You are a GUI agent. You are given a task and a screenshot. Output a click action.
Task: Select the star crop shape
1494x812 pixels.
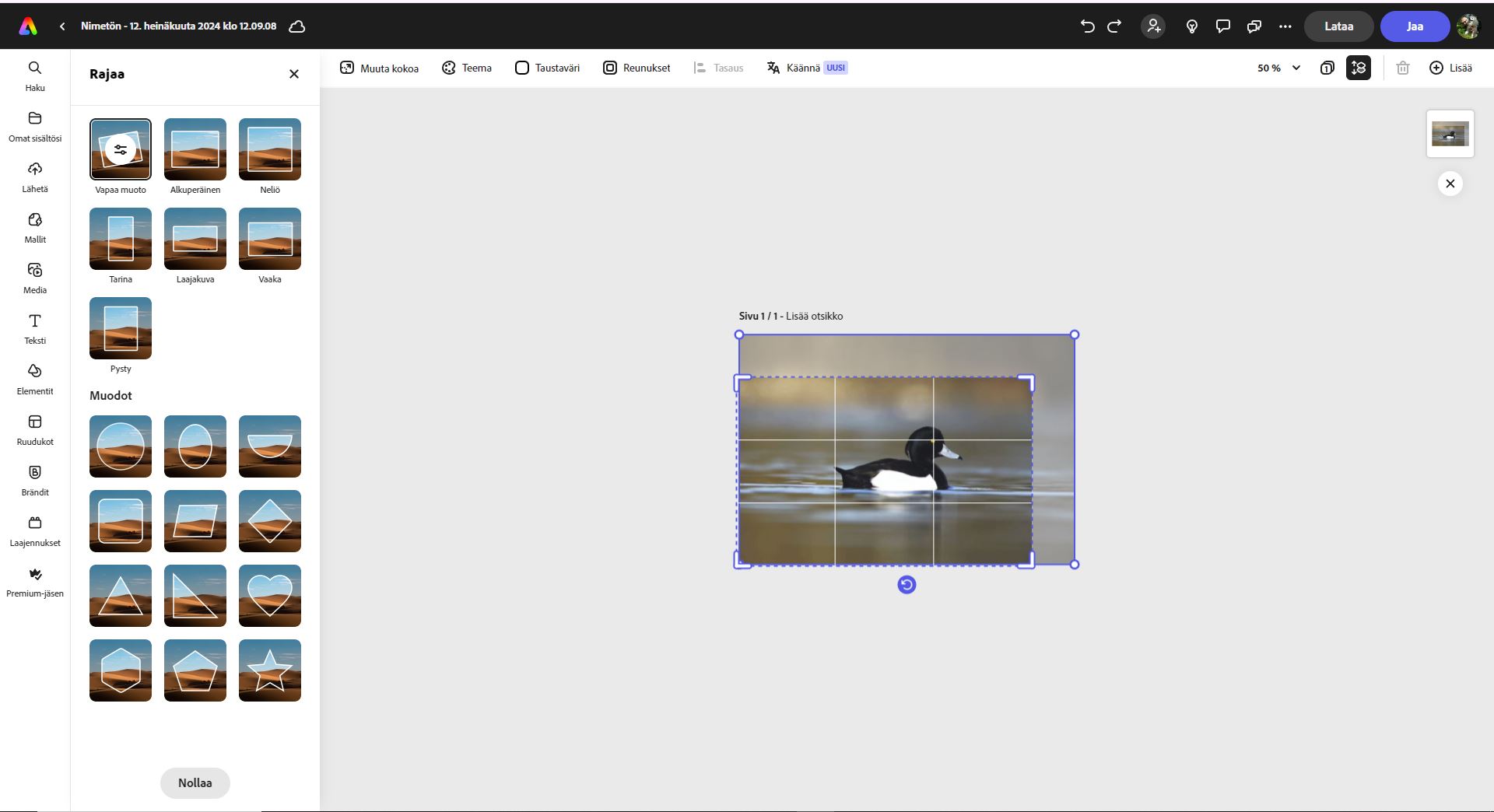point(269,670)
